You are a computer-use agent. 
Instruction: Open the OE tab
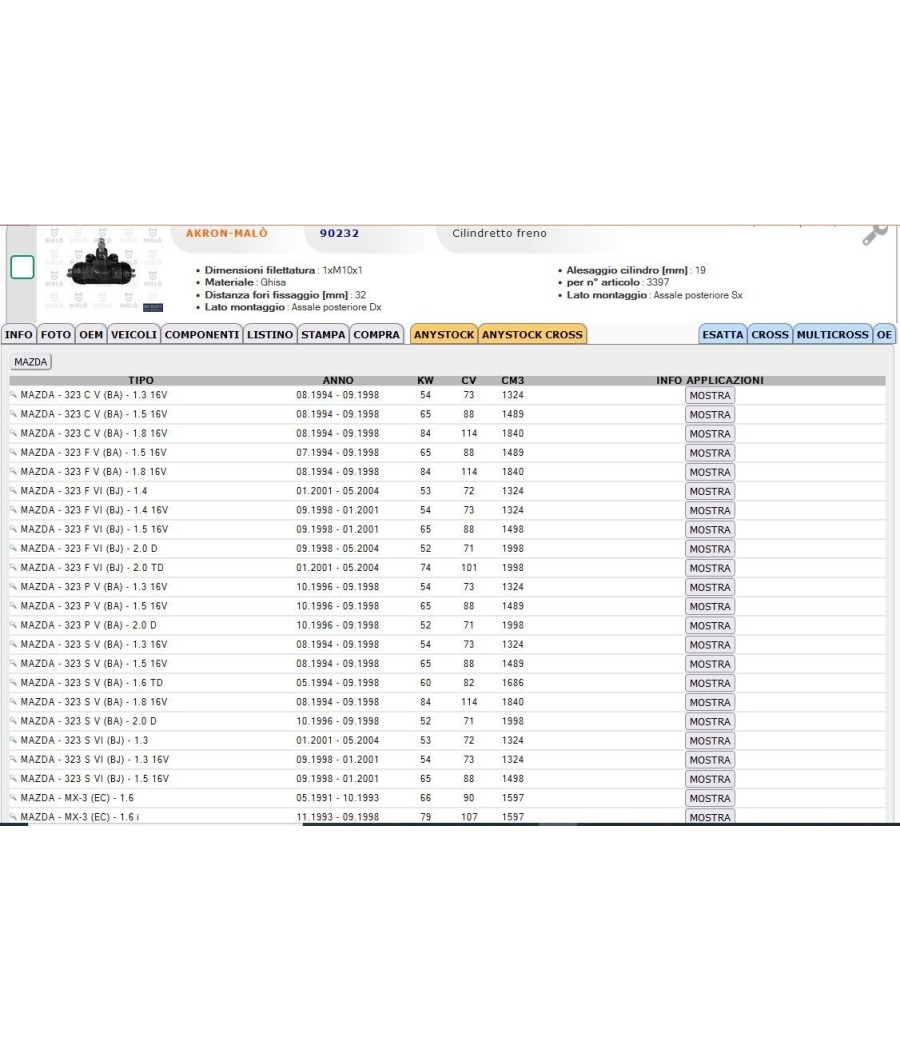point(884,335)
